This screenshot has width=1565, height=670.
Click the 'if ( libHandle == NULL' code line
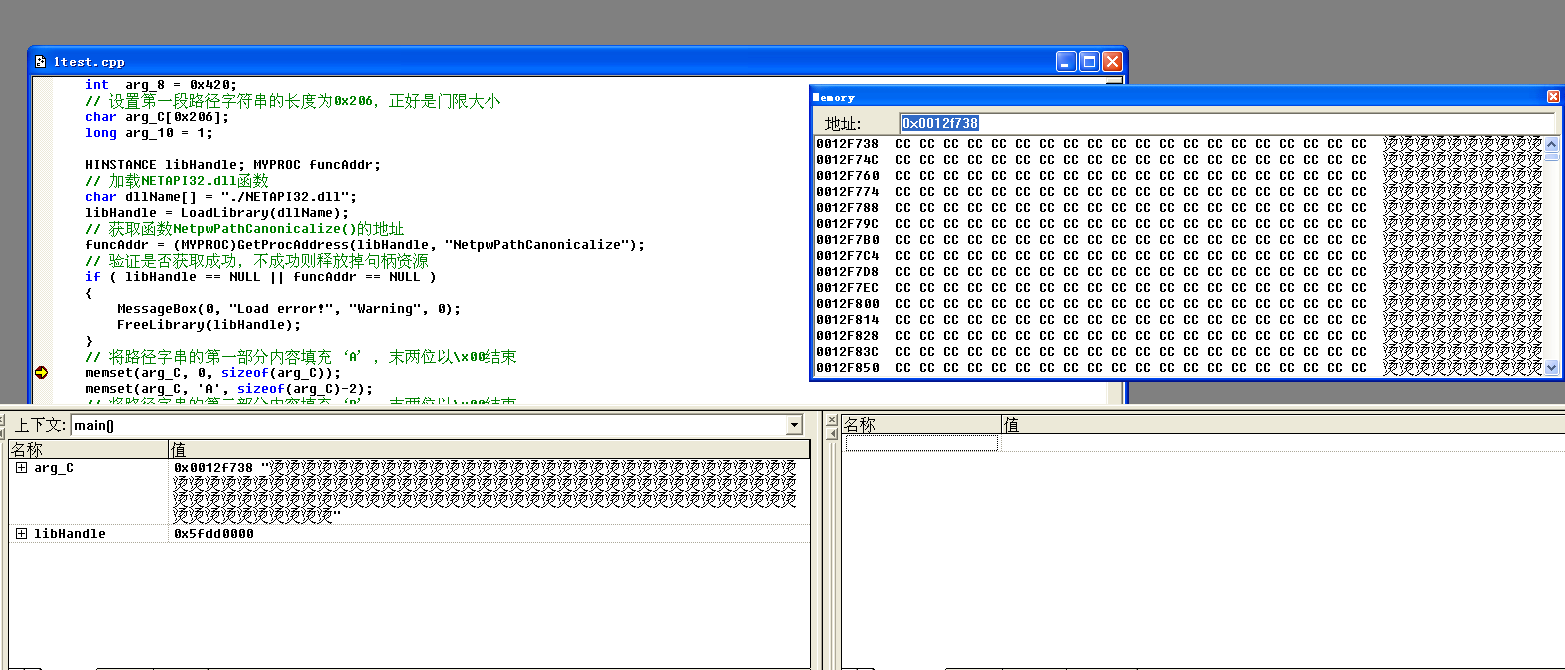click(261, 277)
